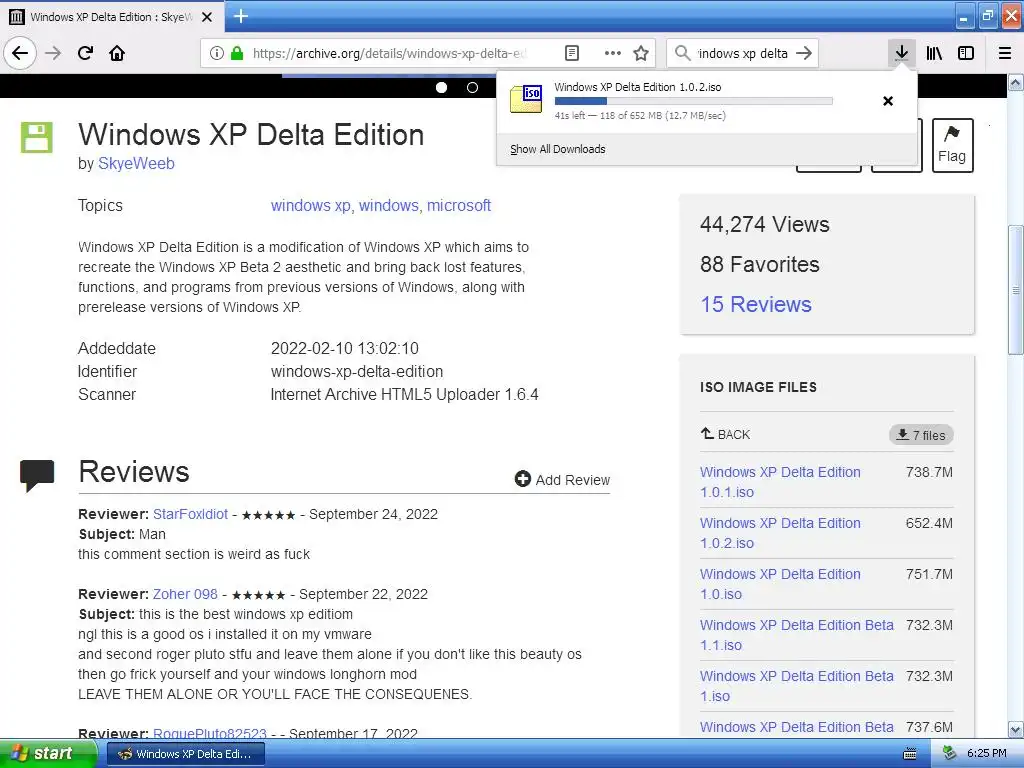Image resolution: width=1024 pixels, height=768 pixels.
Task: Click the 738.7M file size
Action: (929, 472)
